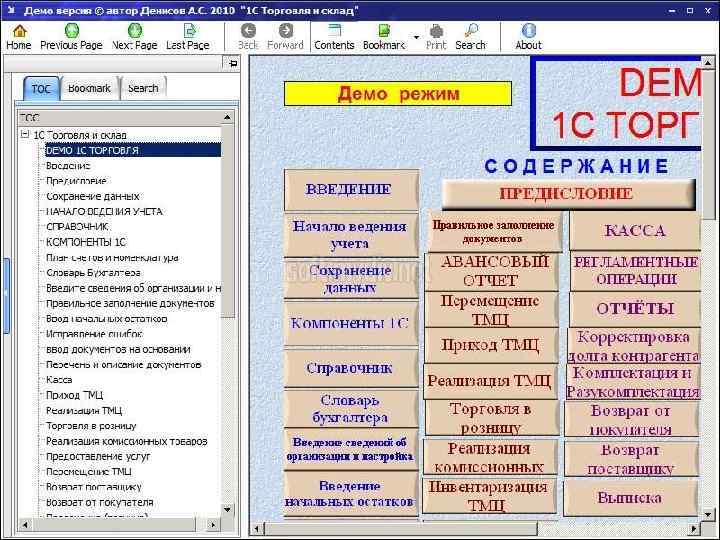Click the TOC tree scroll-left arrow
This screenshot has width=720, height=540.
point(25,524)
